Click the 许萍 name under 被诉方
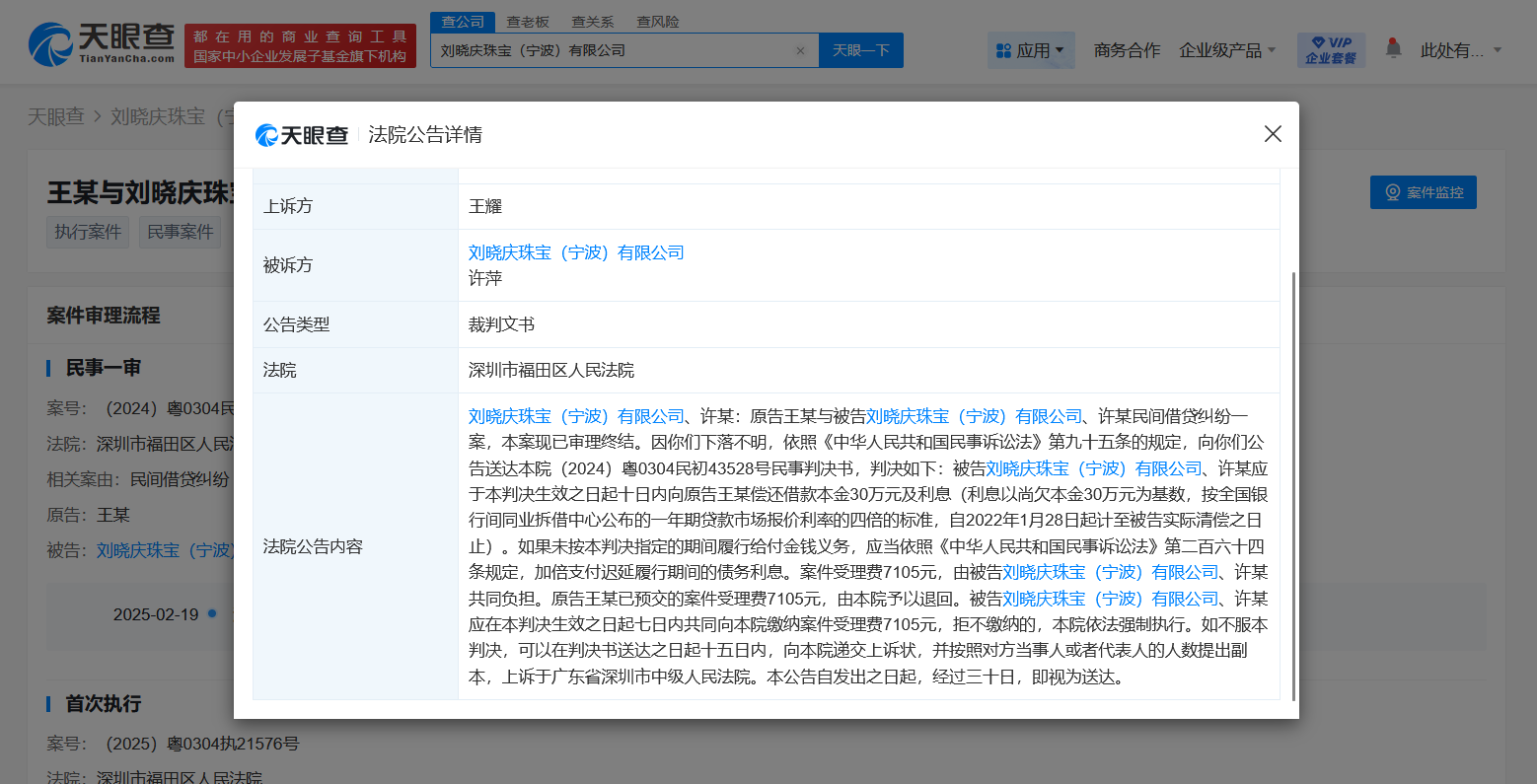The width and height of the screenshot is (1537, 784). tap(485, 278)
